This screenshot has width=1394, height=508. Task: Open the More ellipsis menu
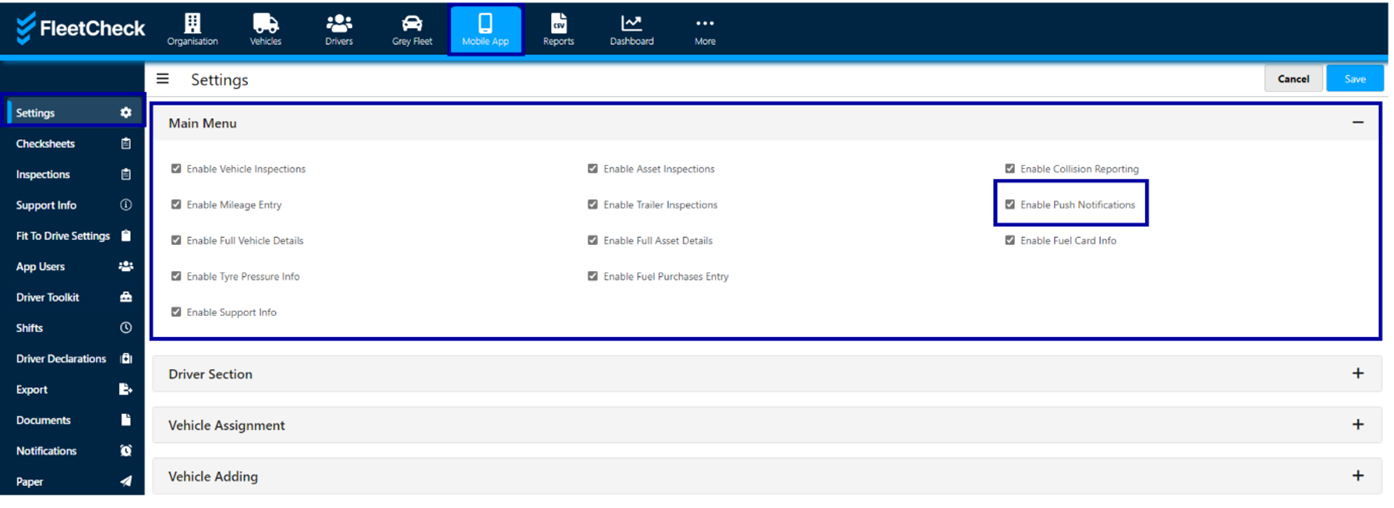tap(705, 24)
